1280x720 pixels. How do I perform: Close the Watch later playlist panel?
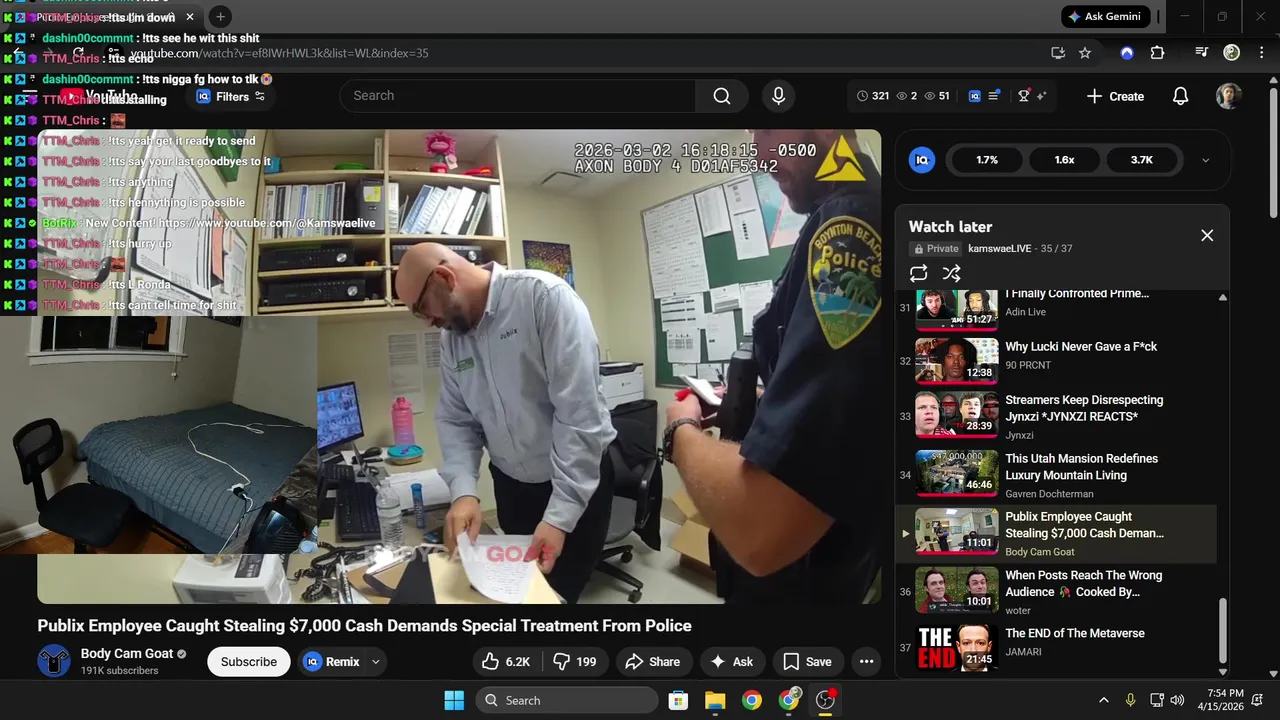[x=1207, y=235]
